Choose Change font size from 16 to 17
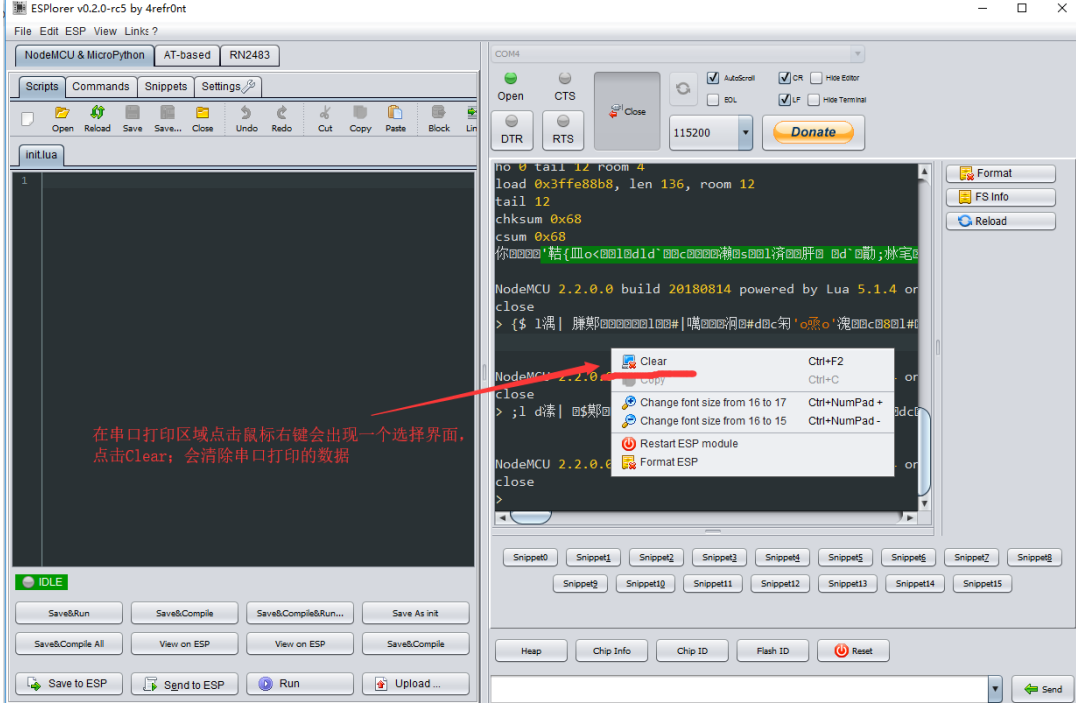The height and width of the screenshot is (706, 1076). coord(752,402)
